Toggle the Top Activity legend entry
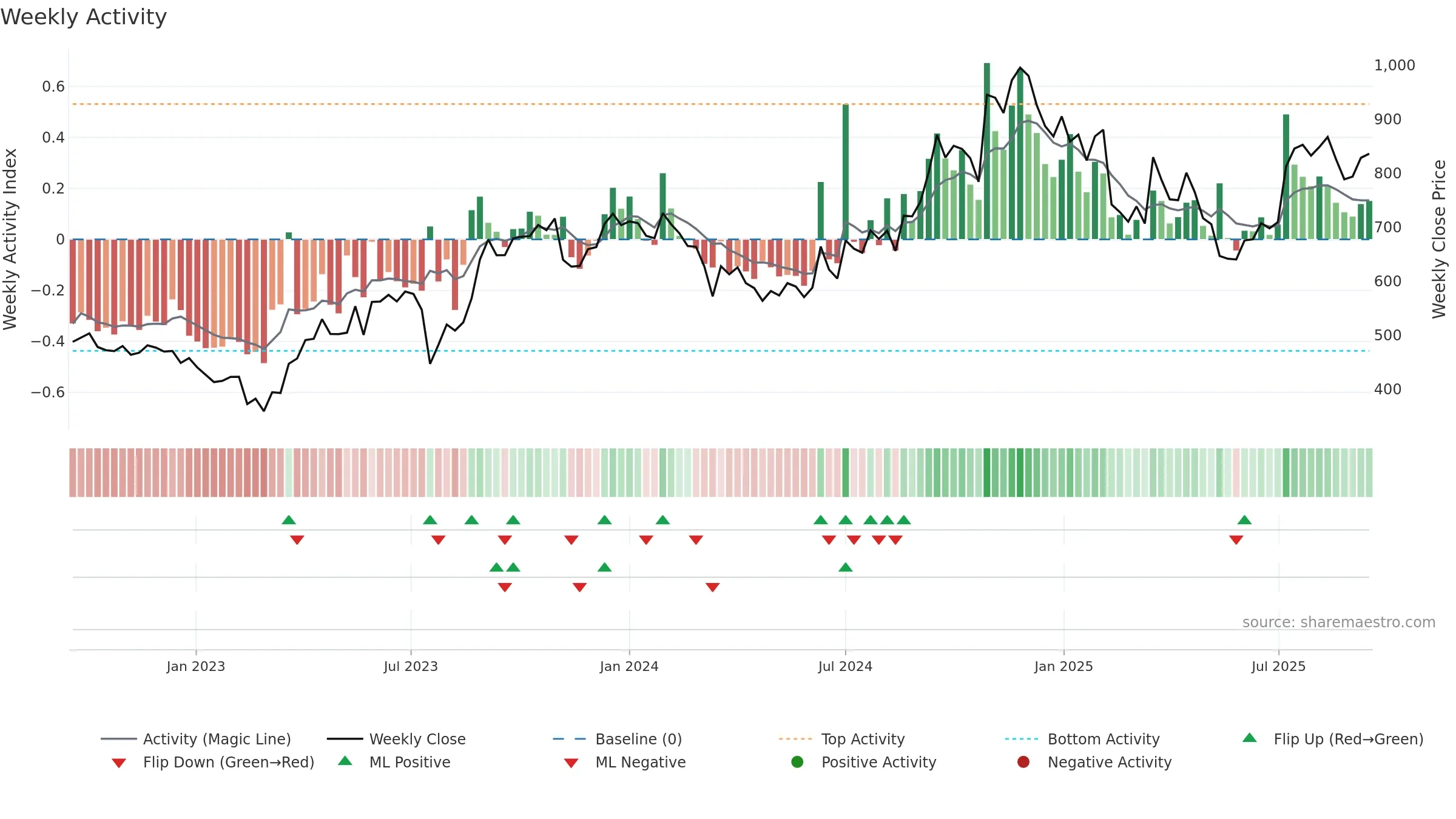 point(841,739)
